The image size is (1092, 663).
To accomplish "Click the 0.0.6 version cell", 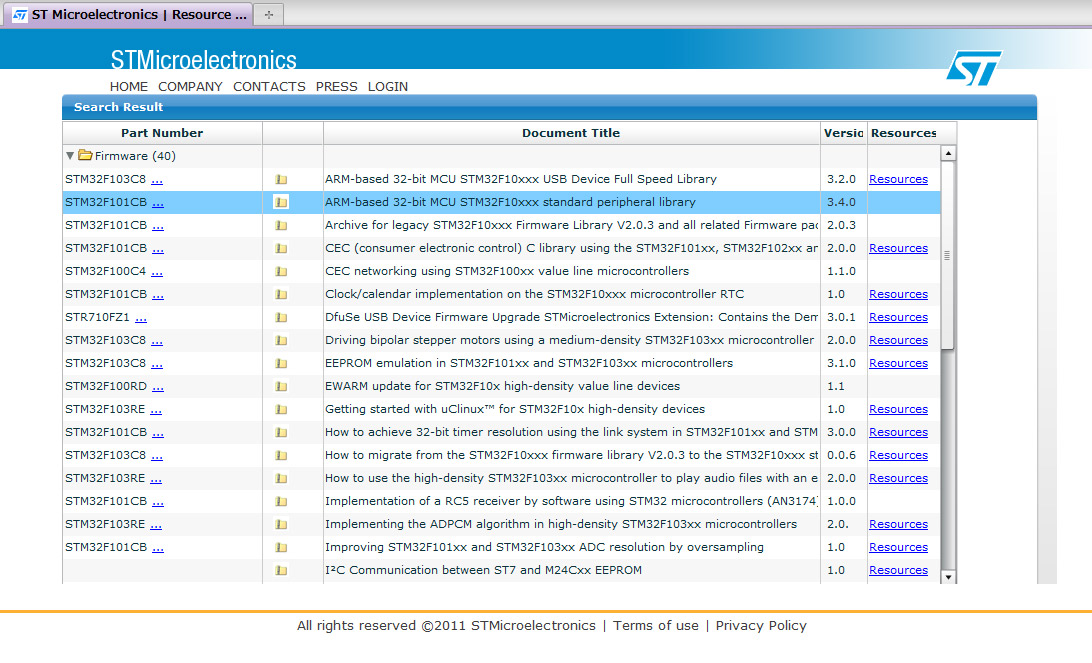I will coord(841,455).
